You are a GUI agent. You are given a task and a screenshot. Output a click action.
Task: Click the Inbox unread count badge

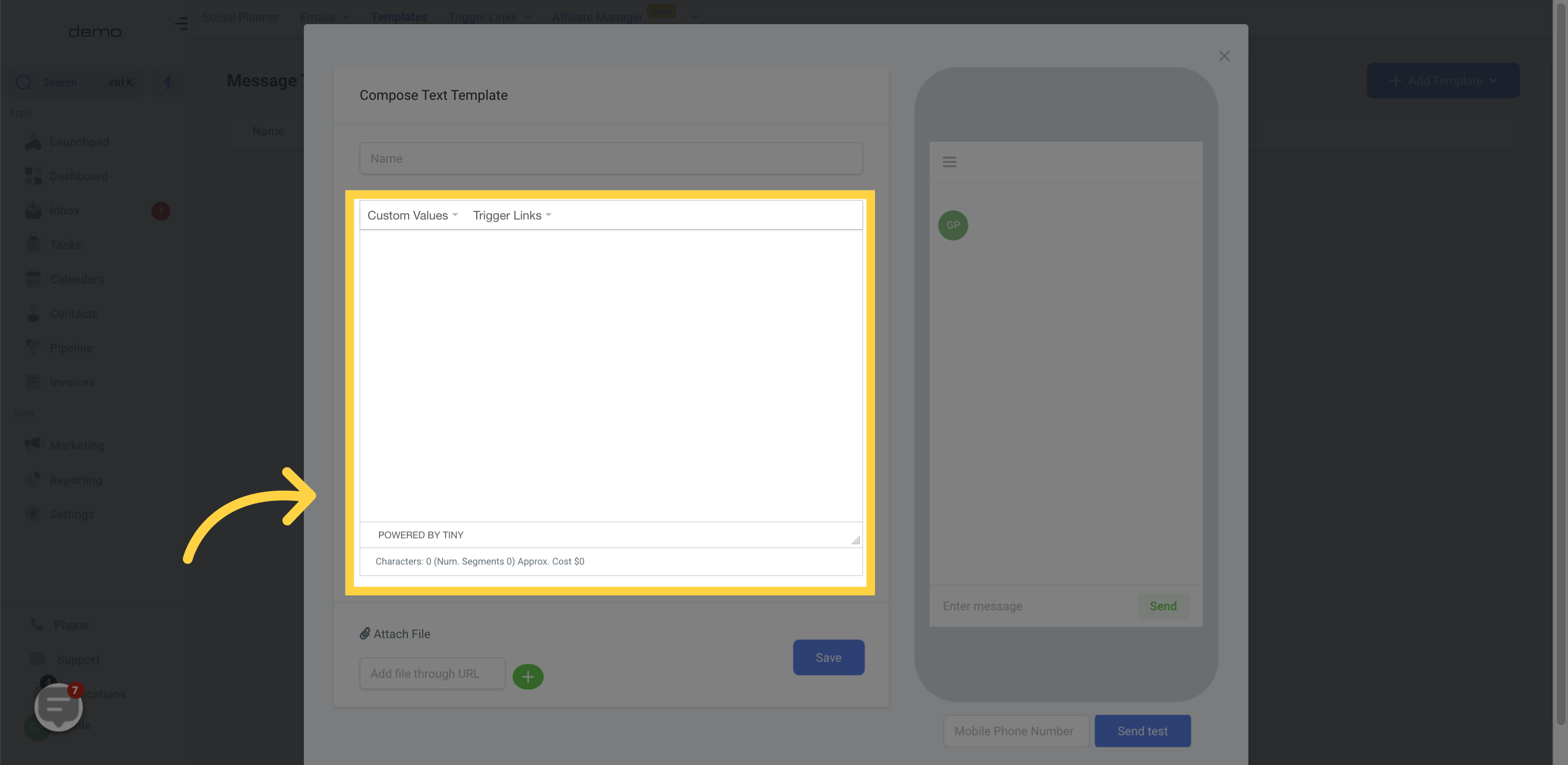coord(161,211)
